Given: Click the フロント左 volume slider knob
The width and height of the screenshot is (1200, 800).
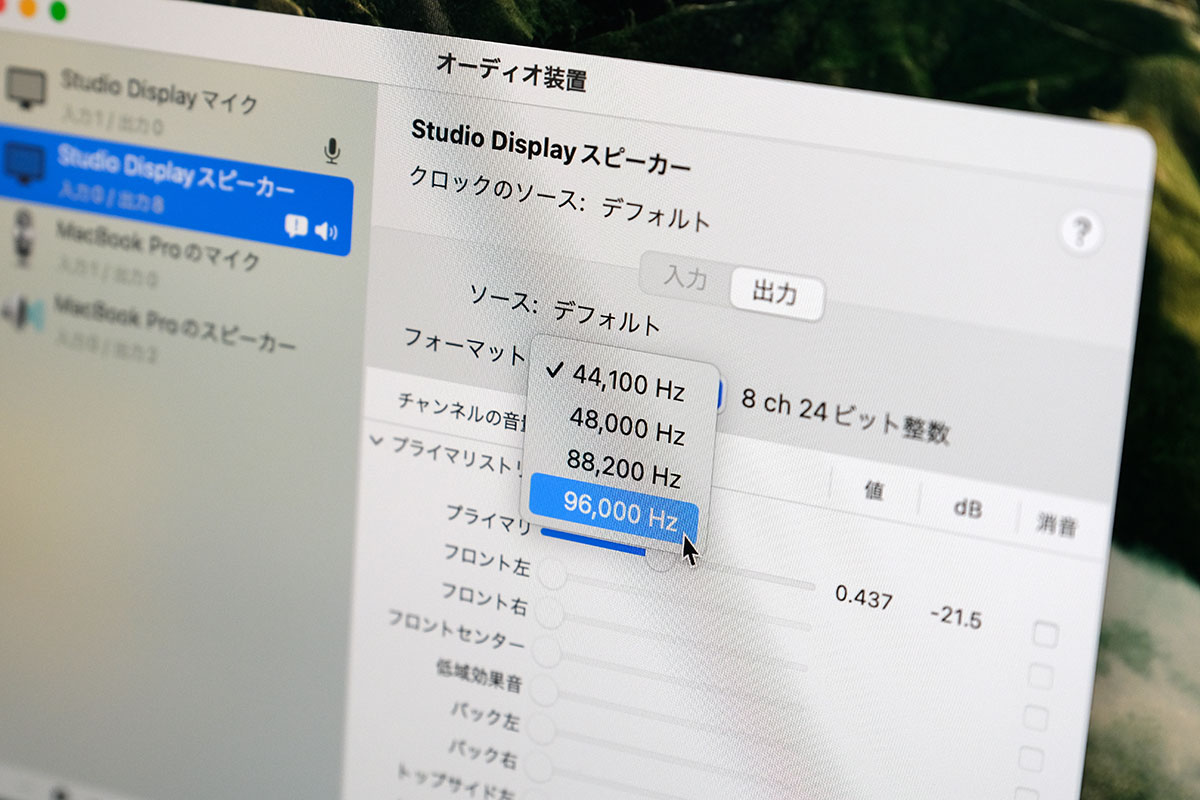Looking at the screenshot, I should click(553, 573).
